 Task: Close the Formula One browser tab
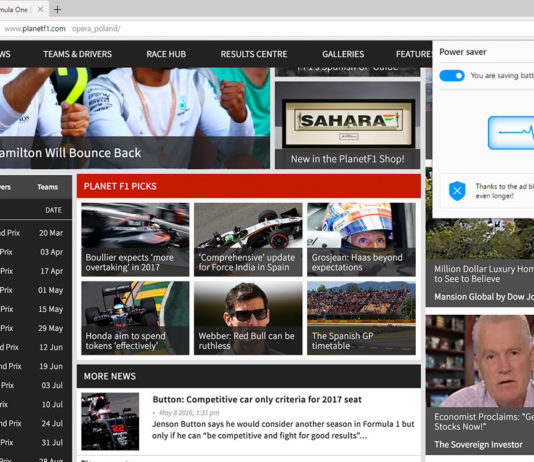tap(40, 10)
